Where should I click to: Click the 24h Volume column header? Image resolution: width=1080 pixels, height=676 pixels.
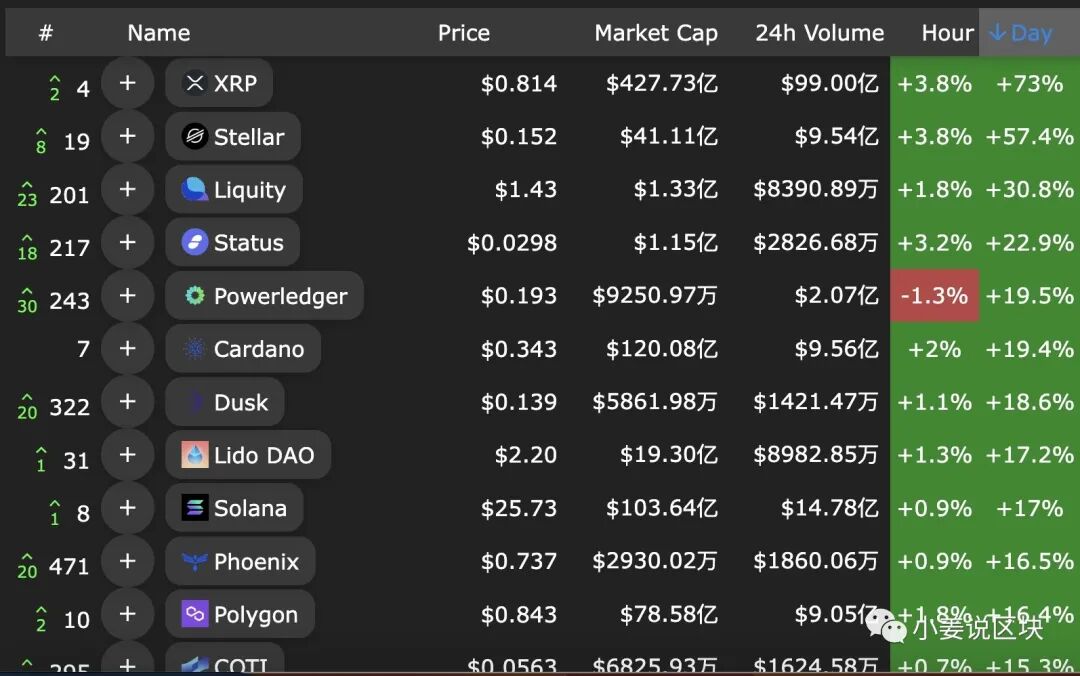[x=819, y=33]
